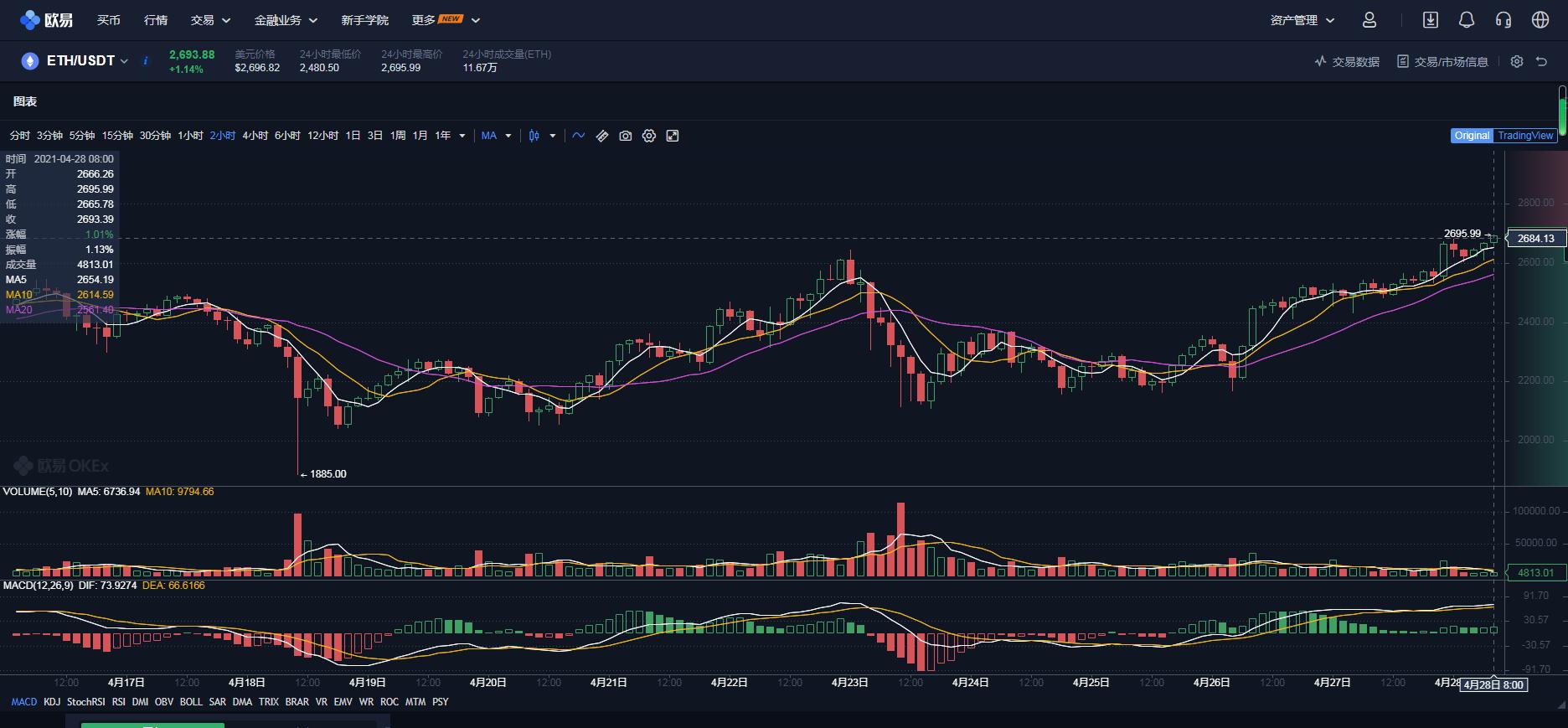Select the ruler drawing tool icon
Screen dimensions: 1568x728
601,136
